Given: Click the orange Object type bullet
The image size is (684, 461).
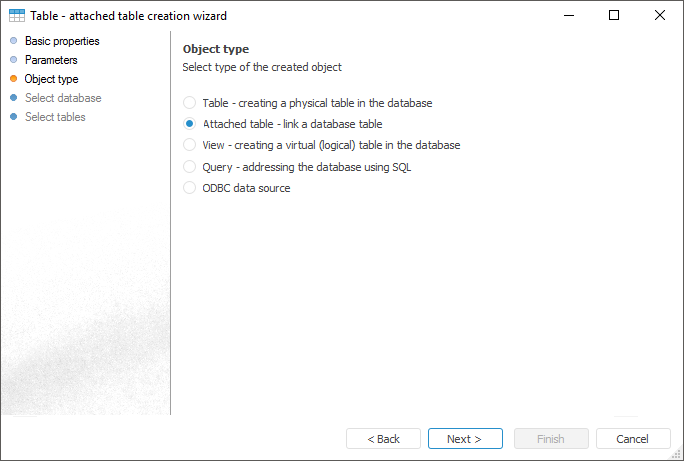Looking at the screenshot, I should [13, 79].
